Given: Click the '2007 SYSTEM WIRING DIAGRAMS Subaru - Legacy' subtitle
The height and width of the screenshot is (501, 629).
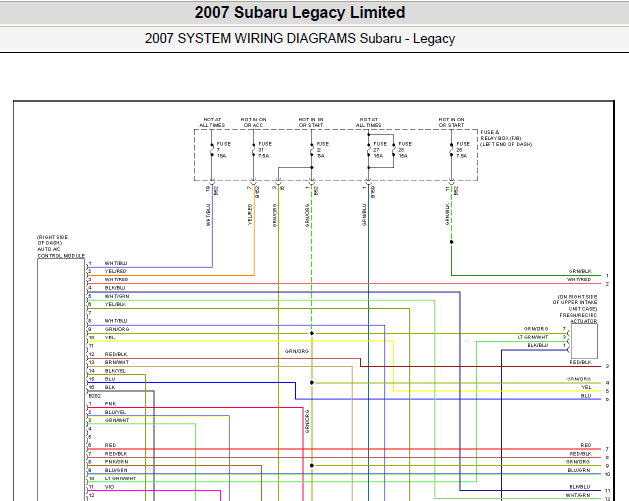Looking at the screenshot, I should (300, 39).
